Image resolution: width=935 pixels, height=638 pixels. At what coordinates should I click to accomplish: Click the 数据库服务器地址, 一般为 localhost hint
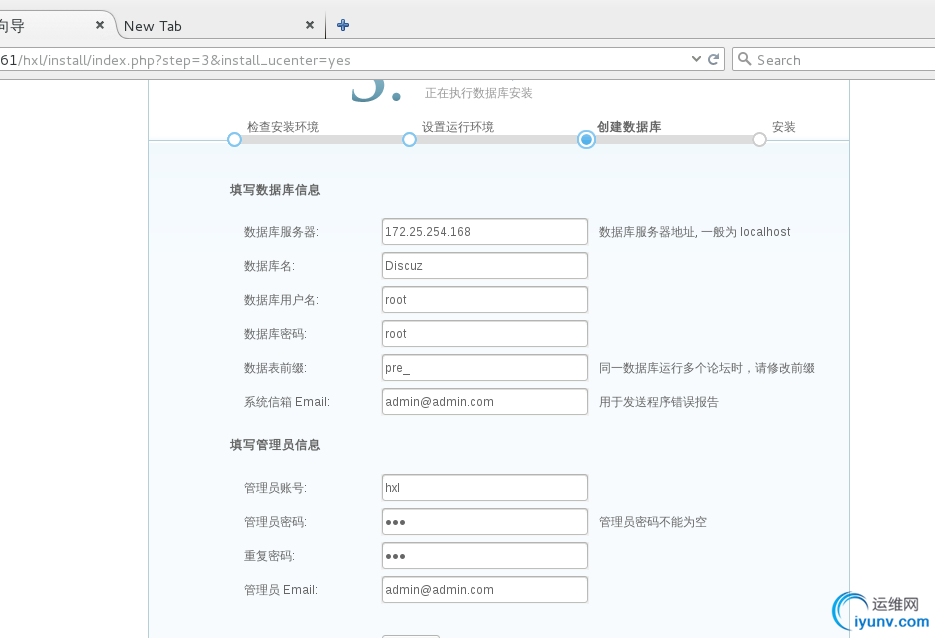point(695,232)
